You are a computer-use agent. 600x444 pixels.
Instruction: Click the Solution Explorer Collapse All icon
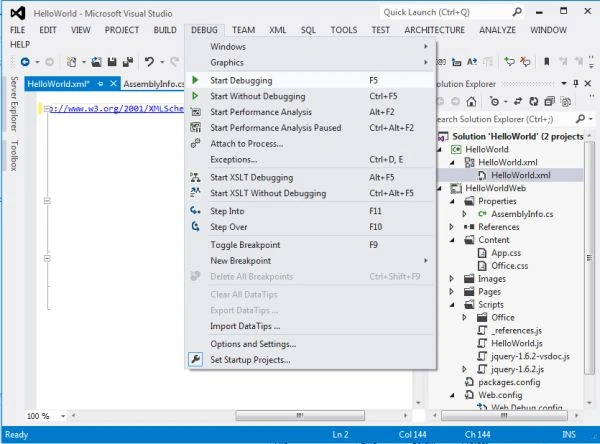click(549, 101)
